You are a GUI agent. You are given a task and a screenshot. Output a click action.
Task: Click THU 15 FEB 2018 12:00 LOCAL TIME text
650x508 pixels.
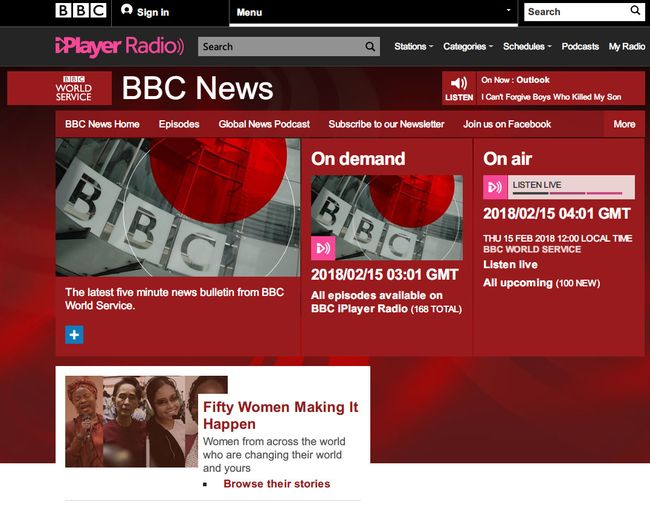coord(558,238)
